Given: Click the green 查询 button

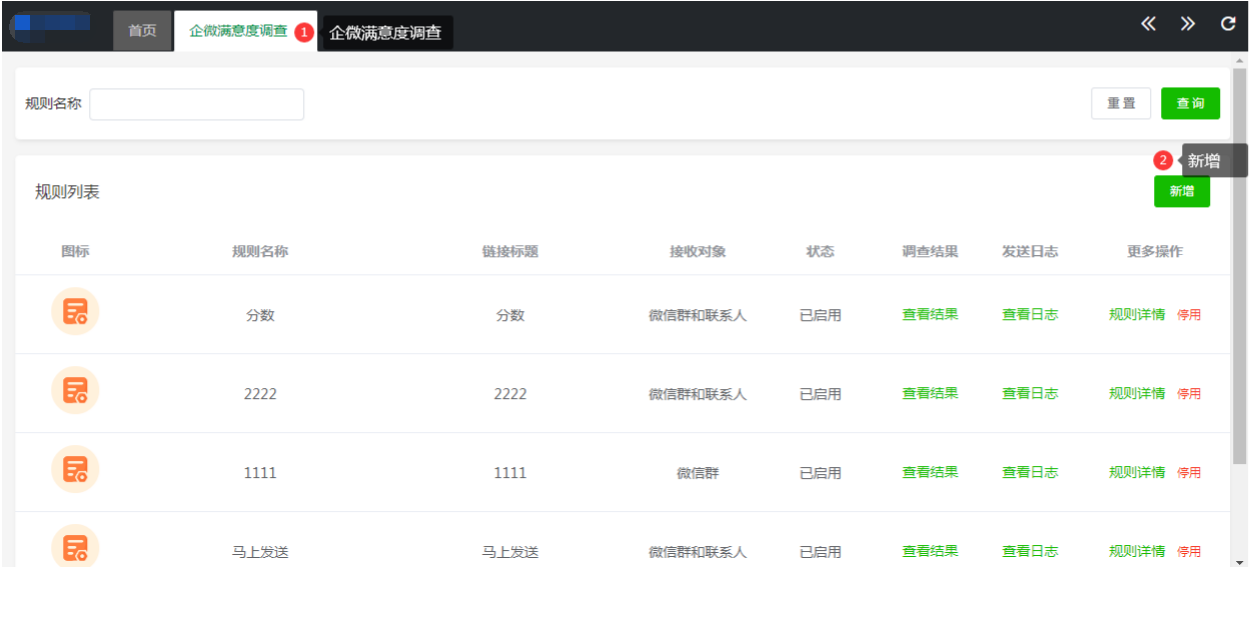Looking at the screenshot, I should pyautogui.click(x=1190, y=103).
